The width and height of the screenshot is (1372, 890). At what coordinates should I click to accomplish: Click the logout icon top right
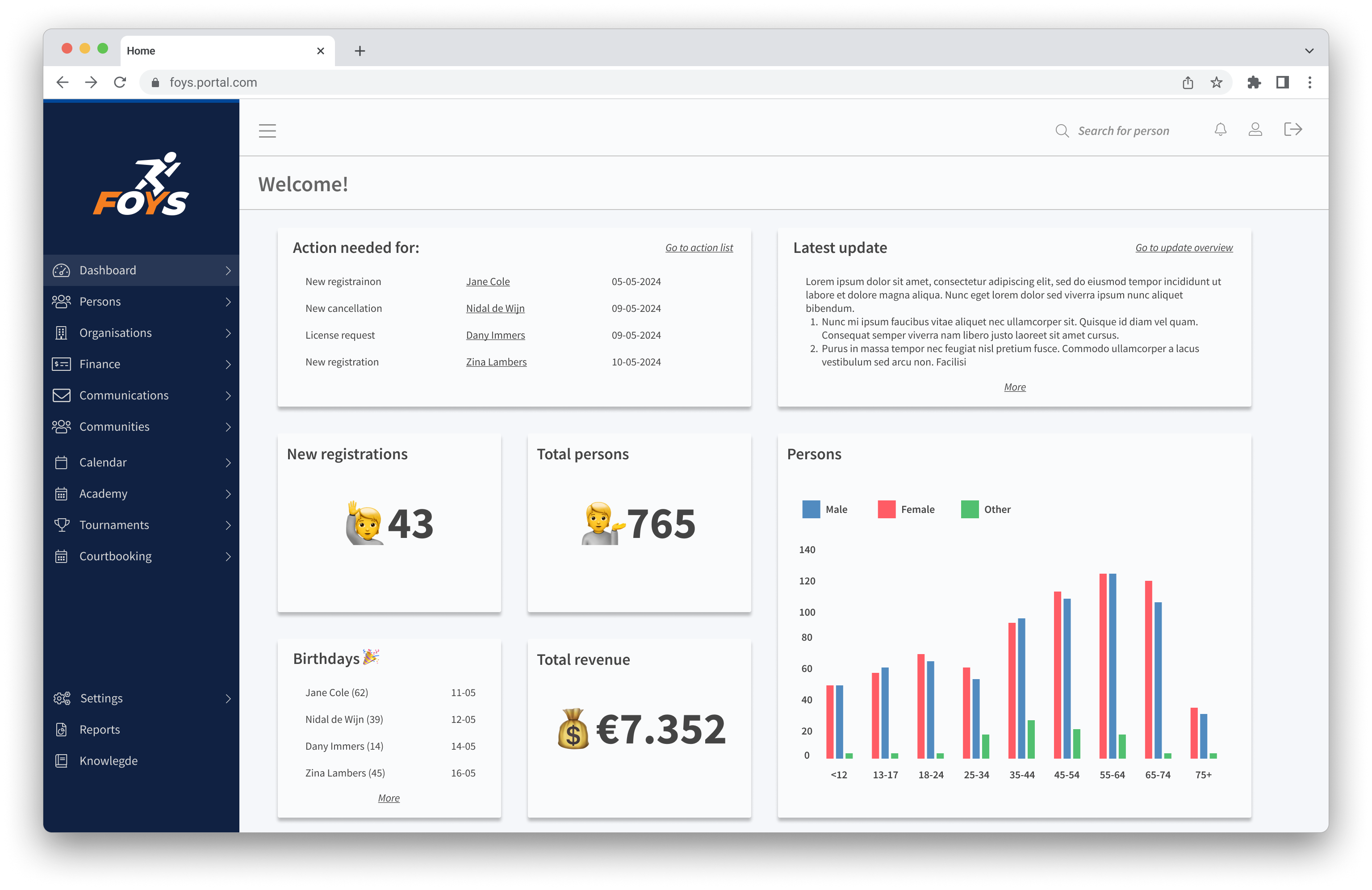tap(1293, 129)
